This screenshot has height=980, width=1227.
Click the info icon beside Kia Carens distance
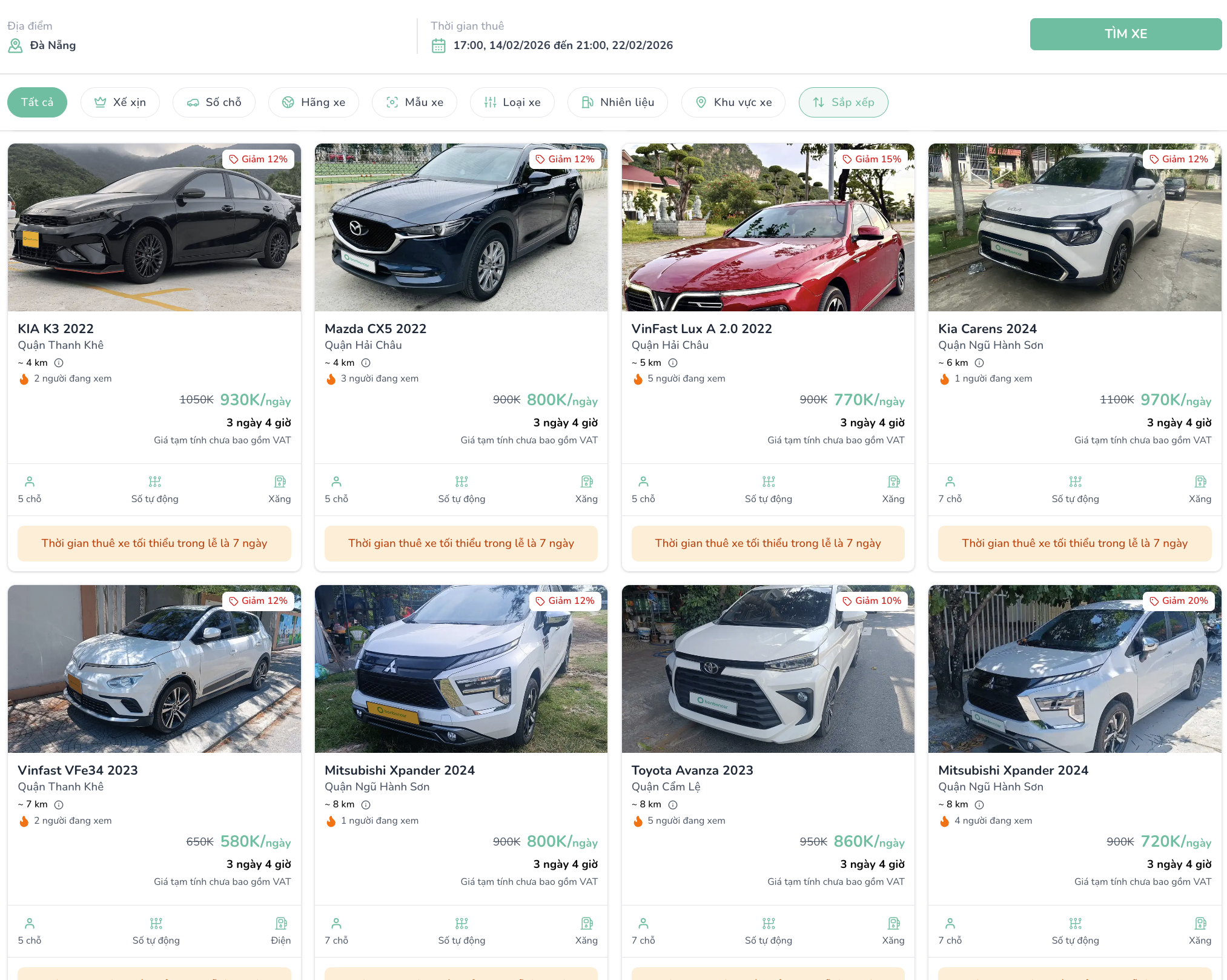(979, 363)
